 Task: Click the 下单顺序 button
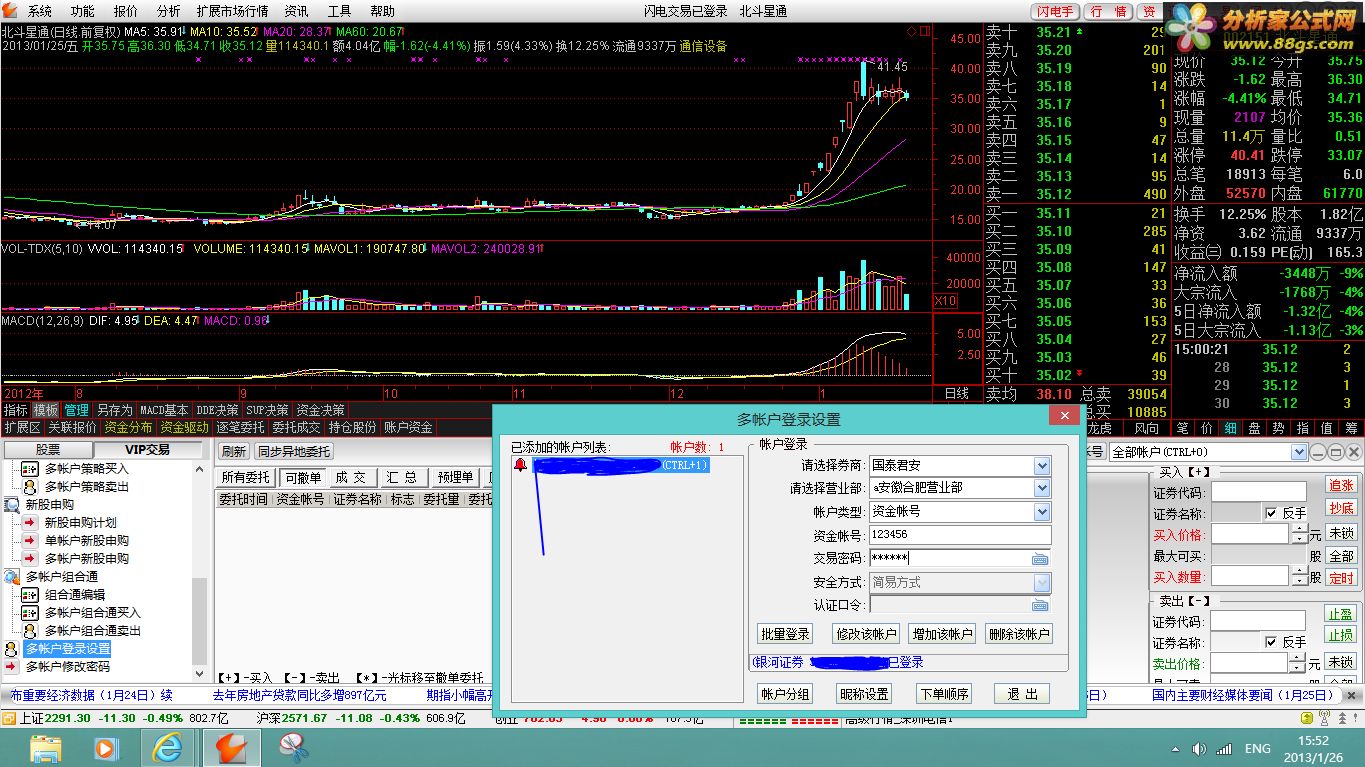pos(944,694)
